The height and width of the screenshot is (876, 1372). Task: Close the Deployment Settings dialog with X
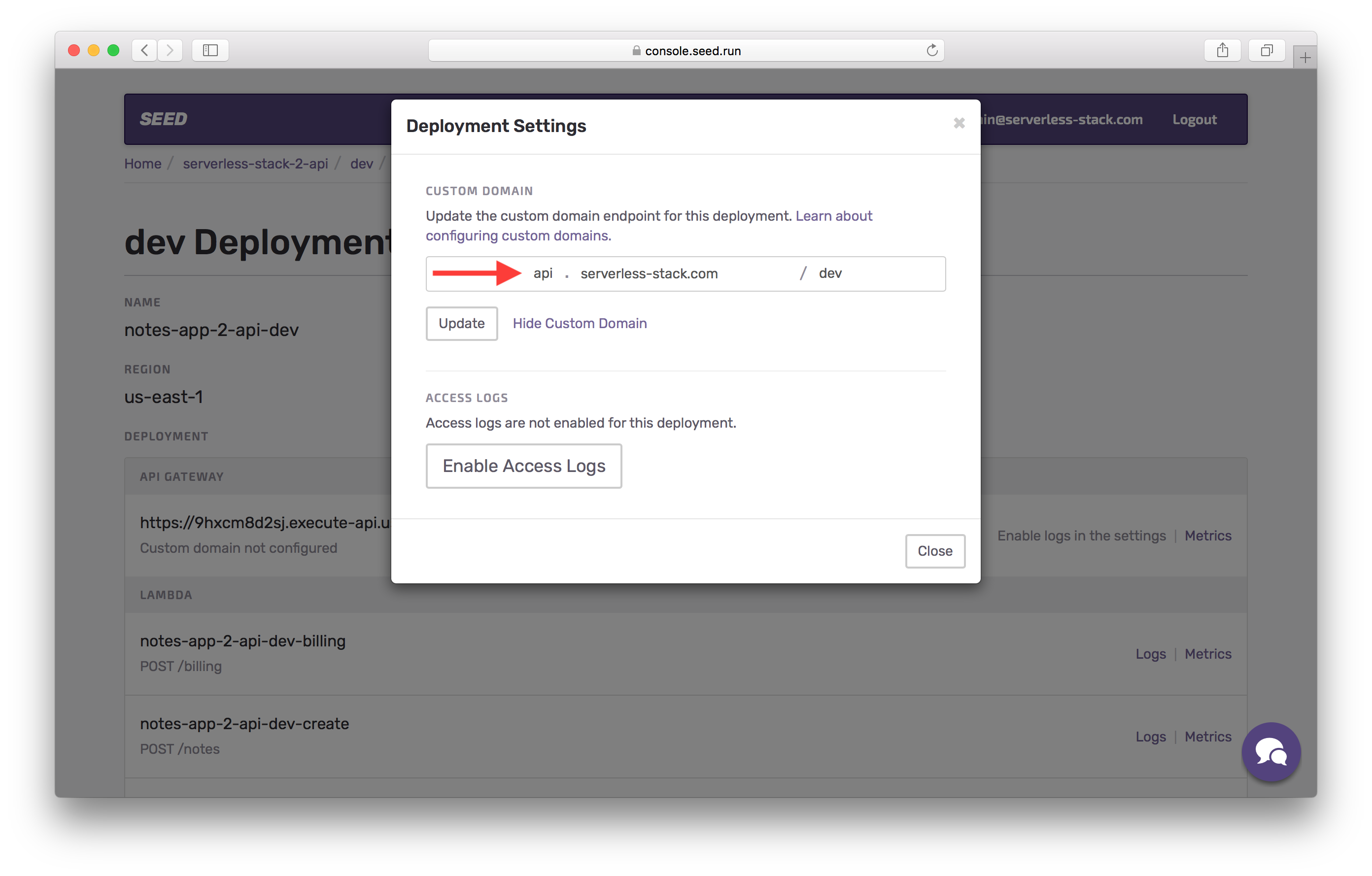coord(959,123)
